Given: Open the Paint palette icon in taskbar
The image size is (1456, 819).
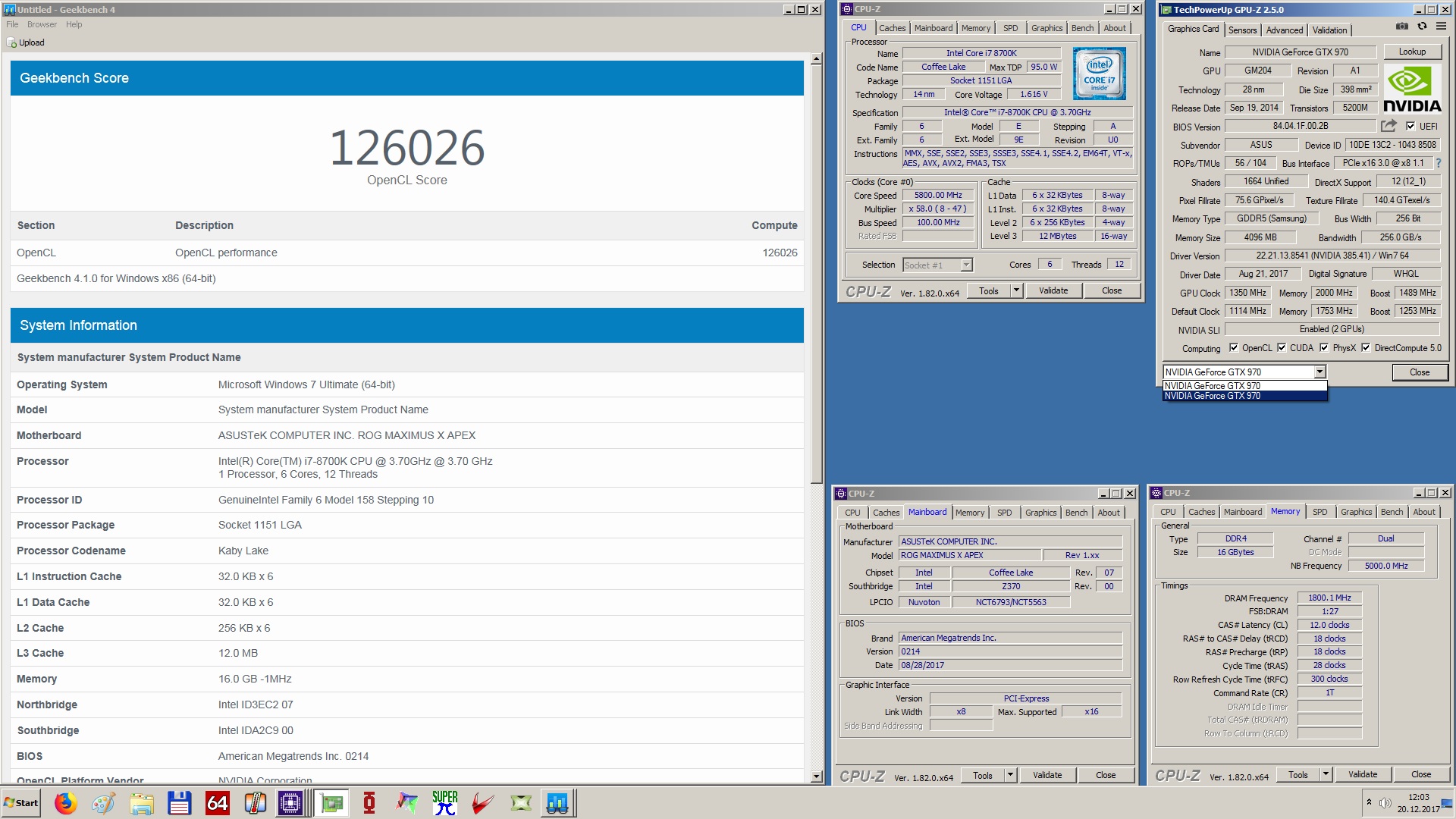Looking at the screenshot, I should (x=104, y=803).
